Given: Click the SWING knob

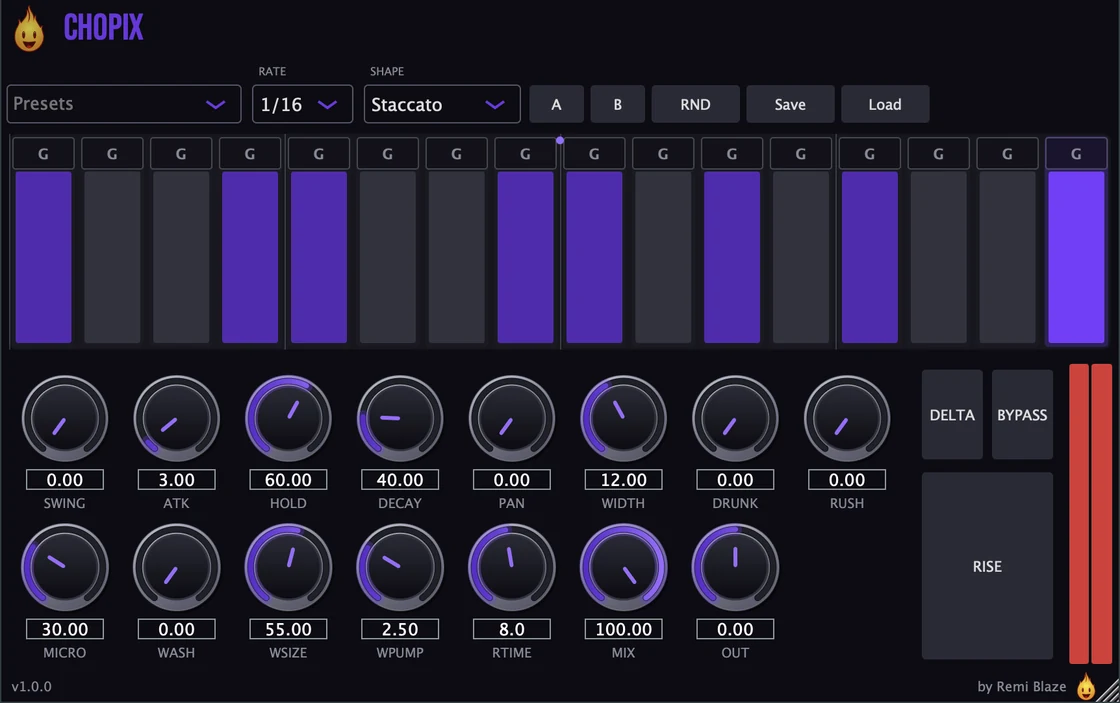Looking at the screenshot, I should coord(65,419).
